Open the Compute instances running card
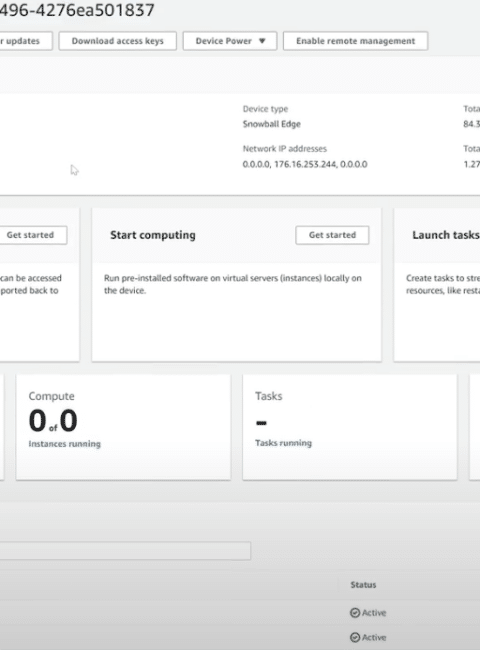Viewport: 480px width, 650px height. pos(123,427)
